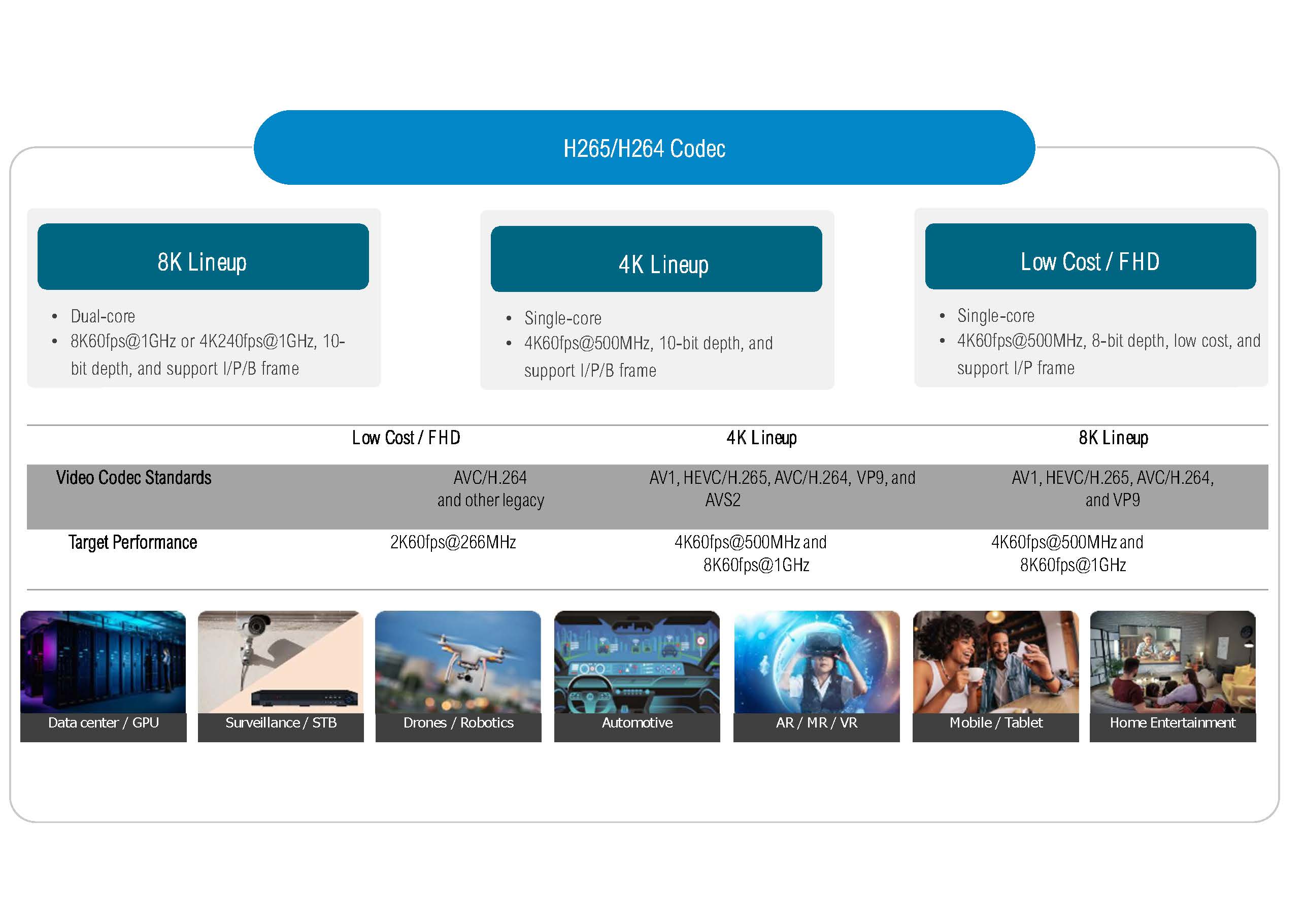Click the Dual-core bullet under 8K Lineup
This screenshot has height=924, width=1306.
(103, 316)
